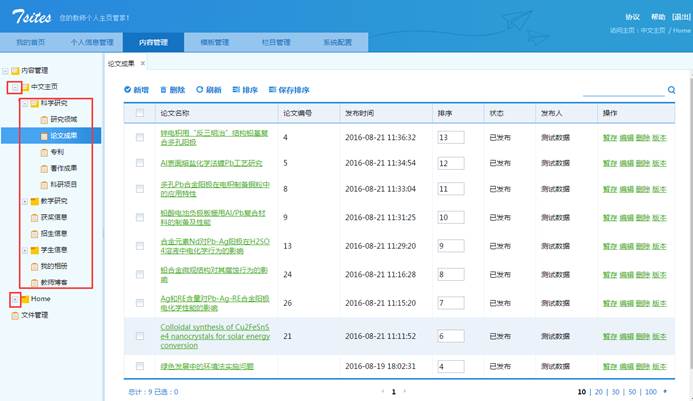This screenshot has width=693, height=401.
Task: Collapse the 中文主页 tree node
Action: [x=13, y=87]
